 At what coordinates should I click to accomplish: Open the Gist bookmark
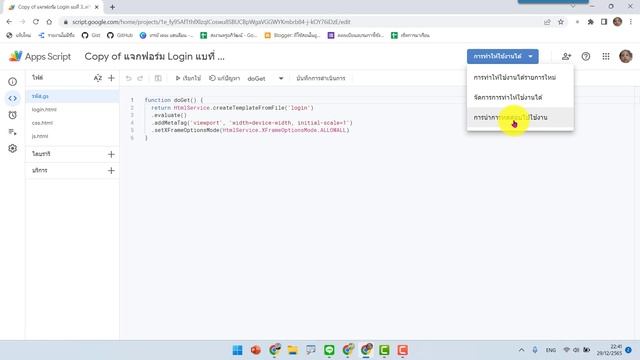[x=91, y=36]
